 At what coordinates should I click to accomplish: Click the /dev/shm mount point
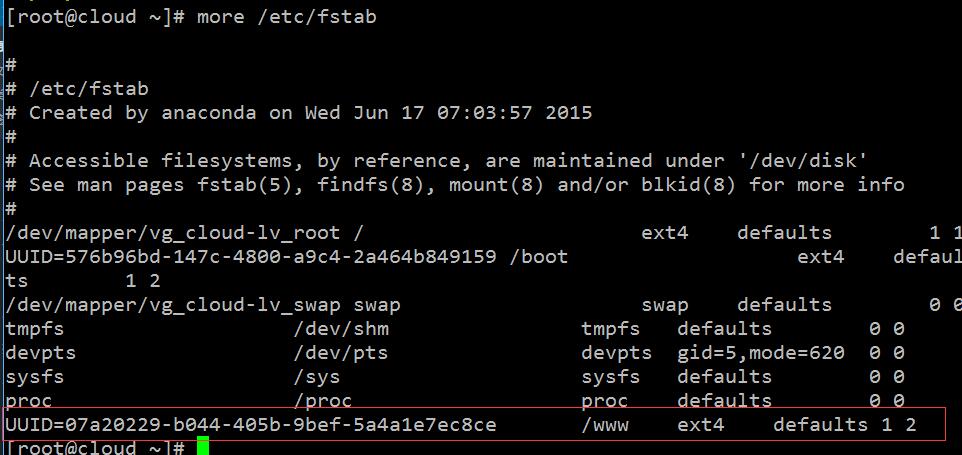341,329
